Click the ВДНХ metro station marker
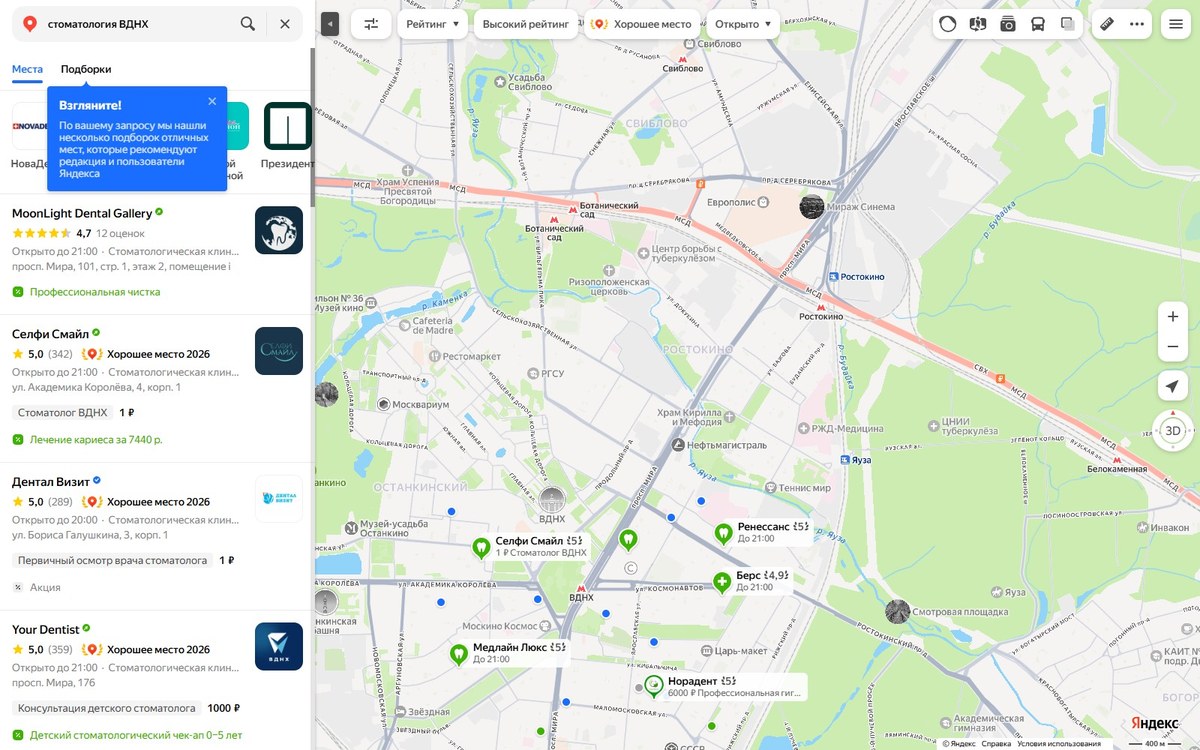 581,587
